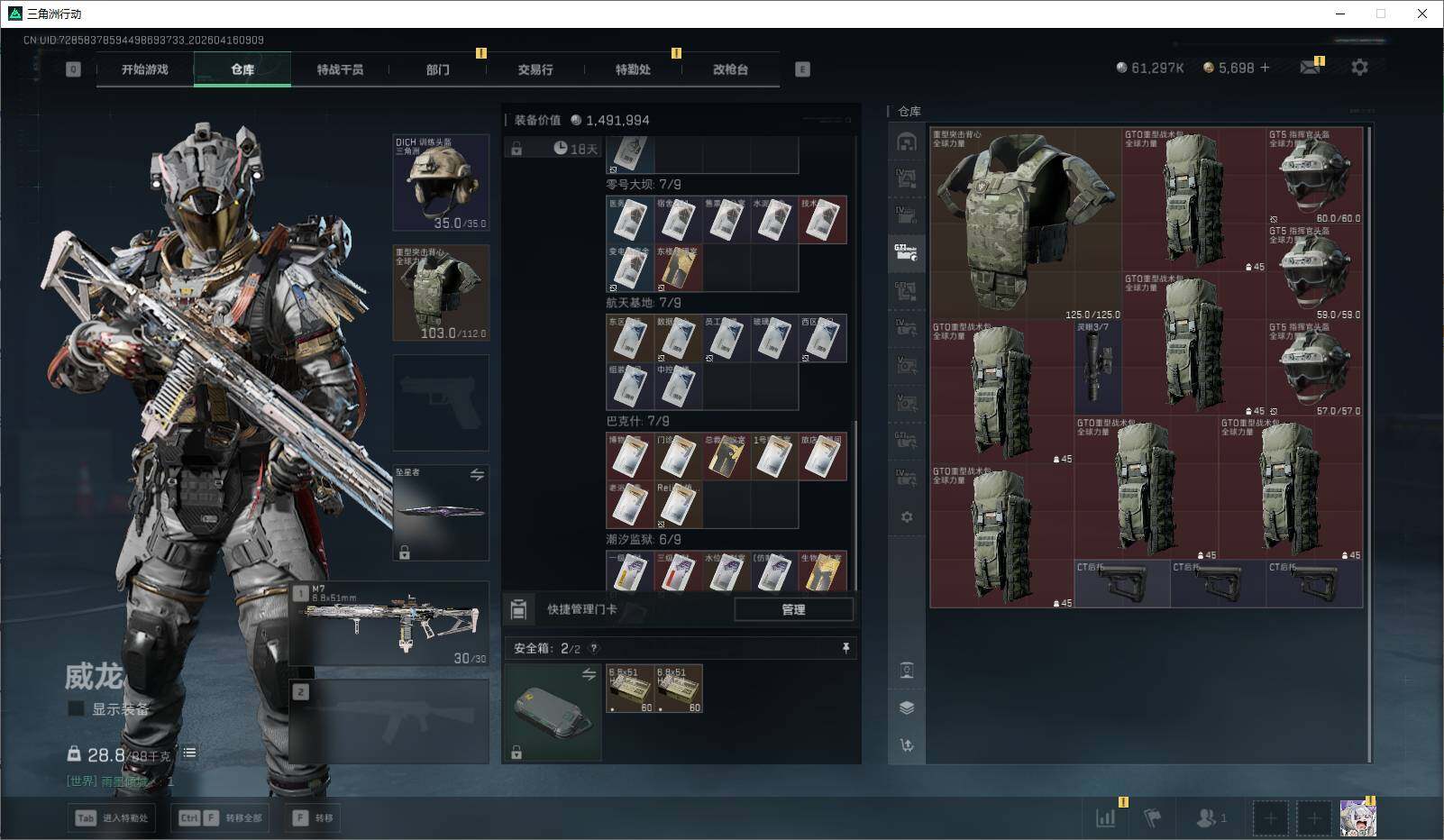Select the GT5 指挥官头盔 57.0/57.0

tap(1314, 369)
